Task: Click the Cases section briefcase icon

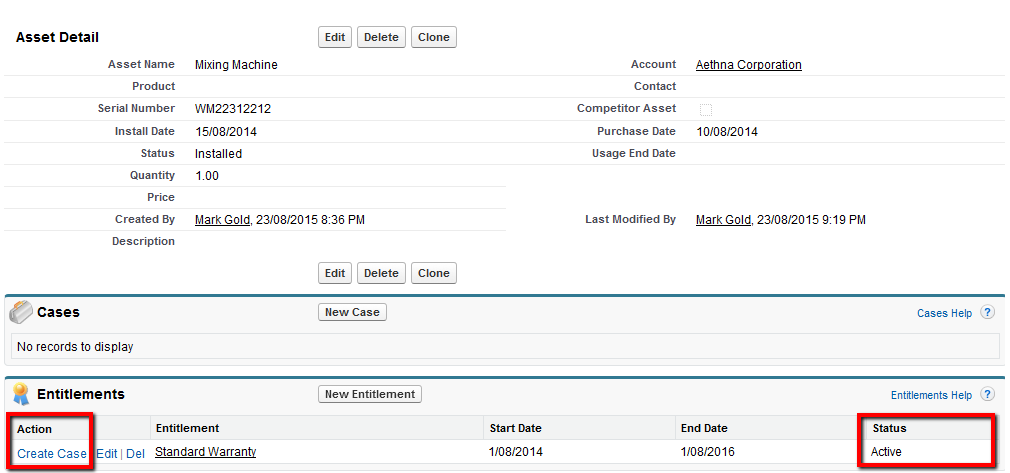Action: click(x=21, y=313)
